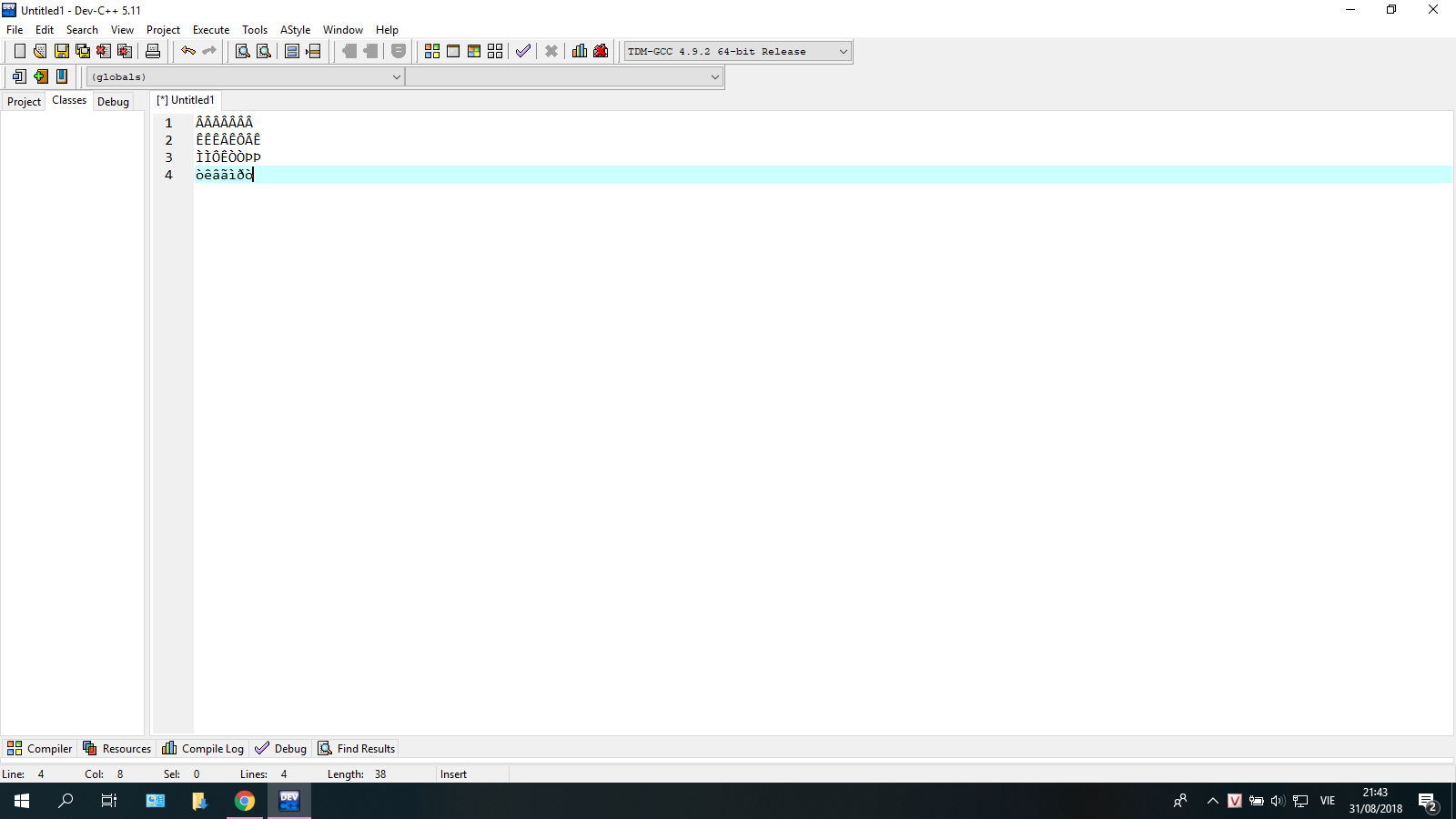Open the notification center icon

pos(1428,801)
